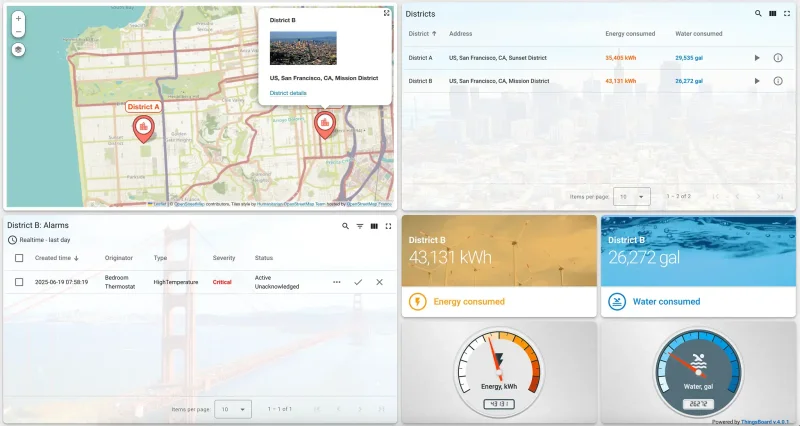The image size is (800, 426).
Task: Open the alarms filter
Action: click(x=360, y=226)
